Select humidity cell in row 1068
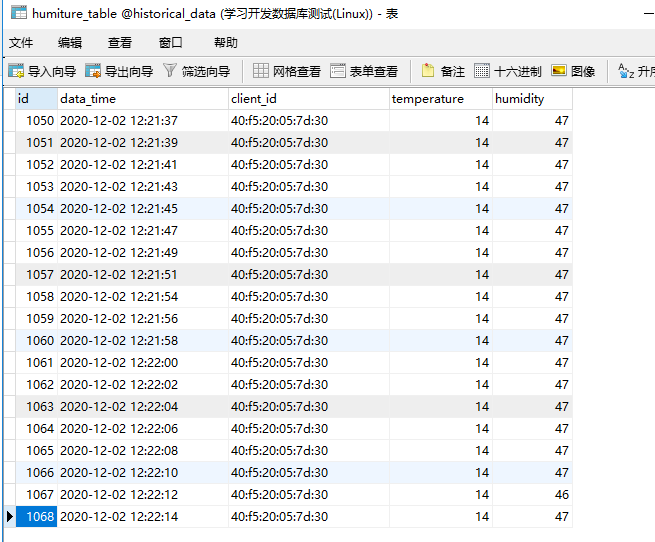655x542 pixels. click(532, 517)
